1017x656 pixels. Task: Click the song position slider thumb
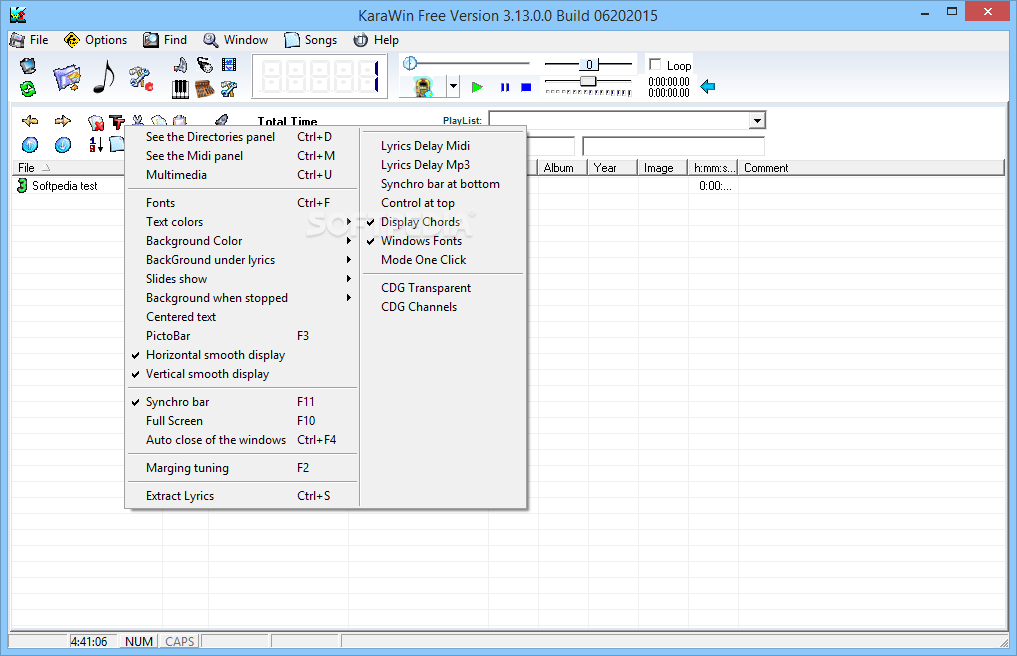coord(410,64)
